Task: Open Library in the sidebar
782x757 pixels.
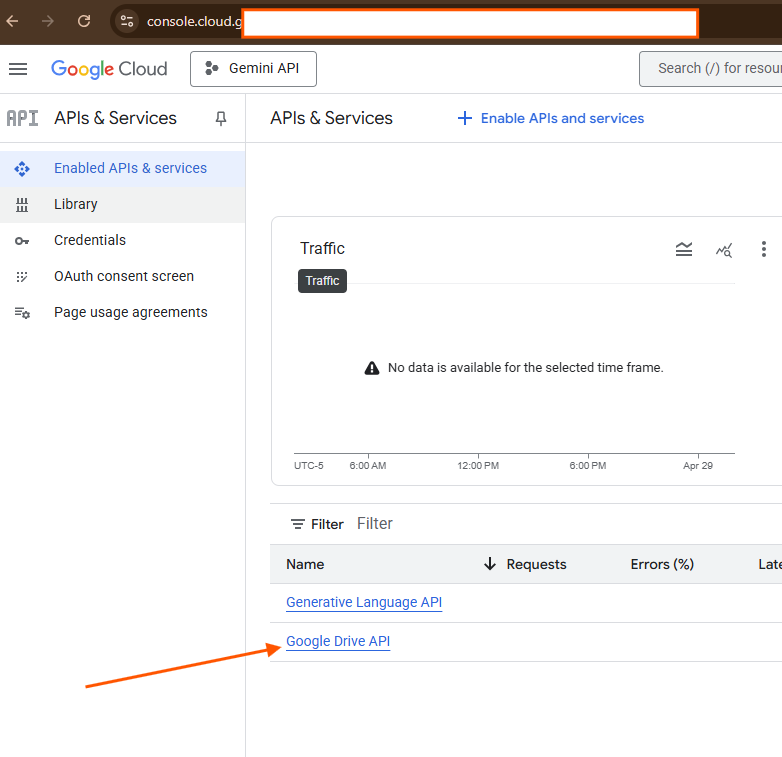Action: [x=123, y=204]
